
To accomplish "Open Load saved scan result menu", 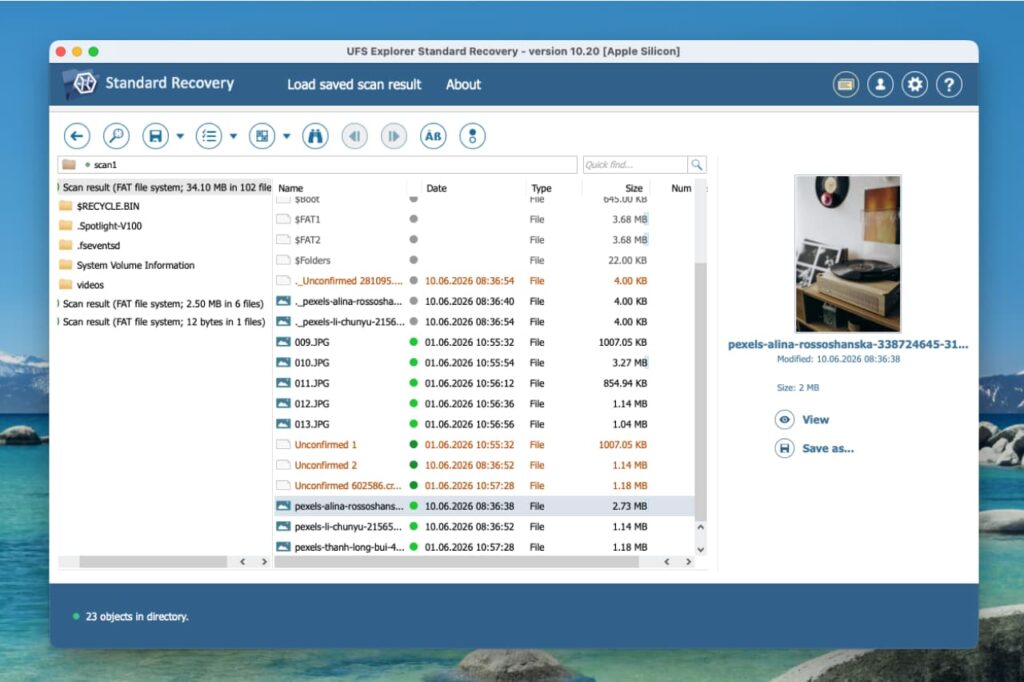I will coord(354,84).
